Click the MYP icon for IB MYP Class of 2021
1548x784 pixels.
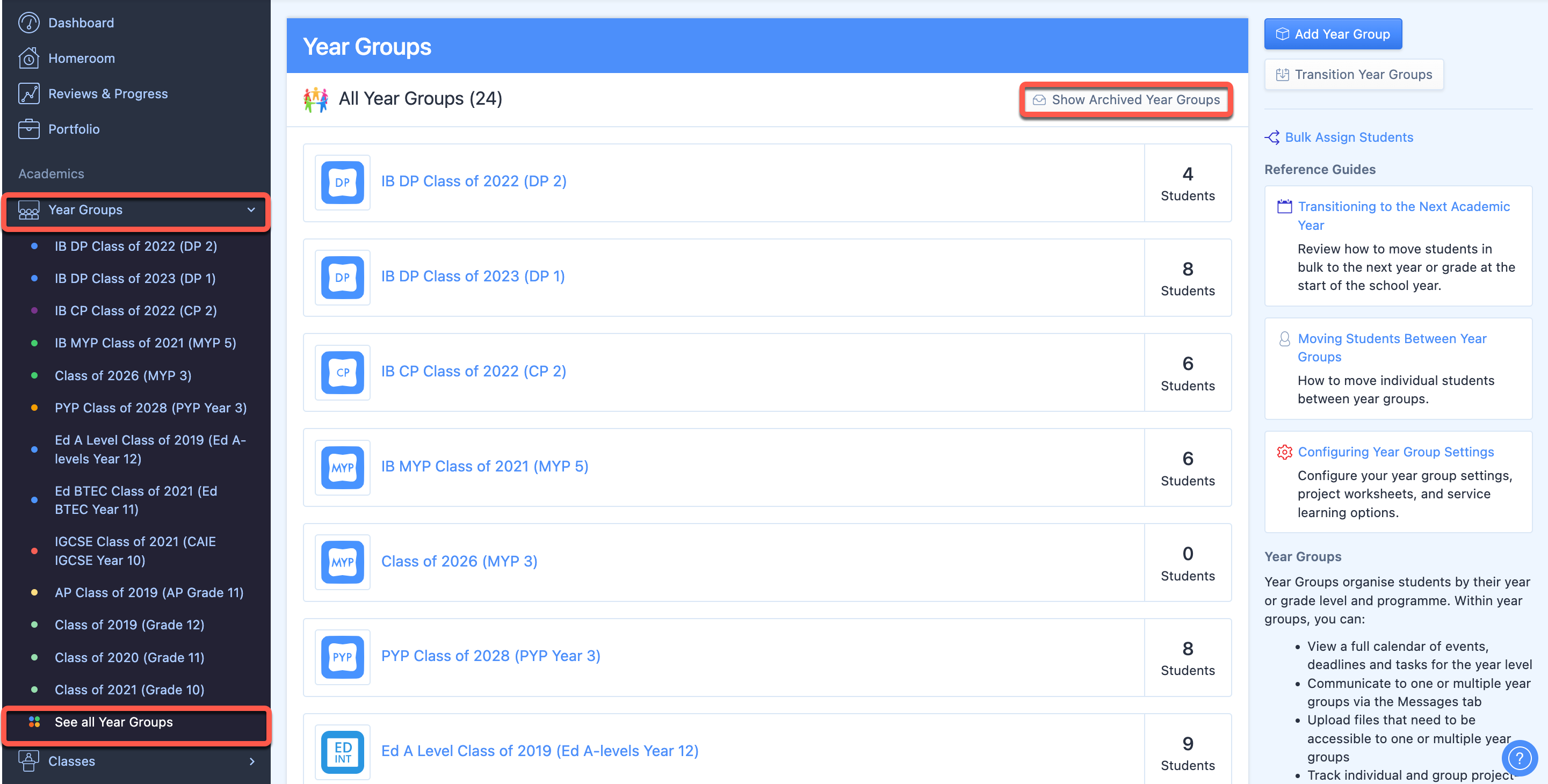(x=343, y=467)
